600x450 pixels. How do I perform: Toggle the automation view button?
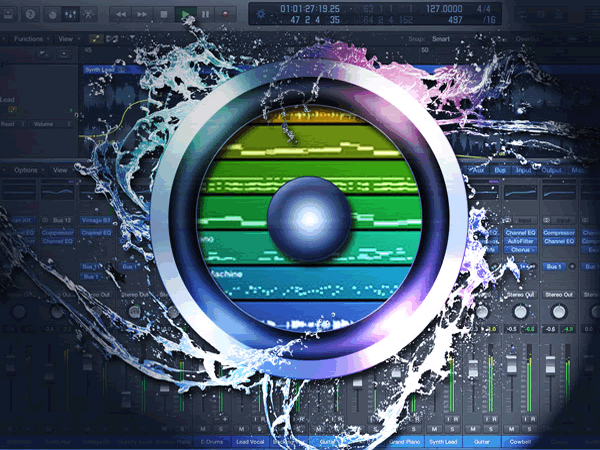tap(96, 39)
